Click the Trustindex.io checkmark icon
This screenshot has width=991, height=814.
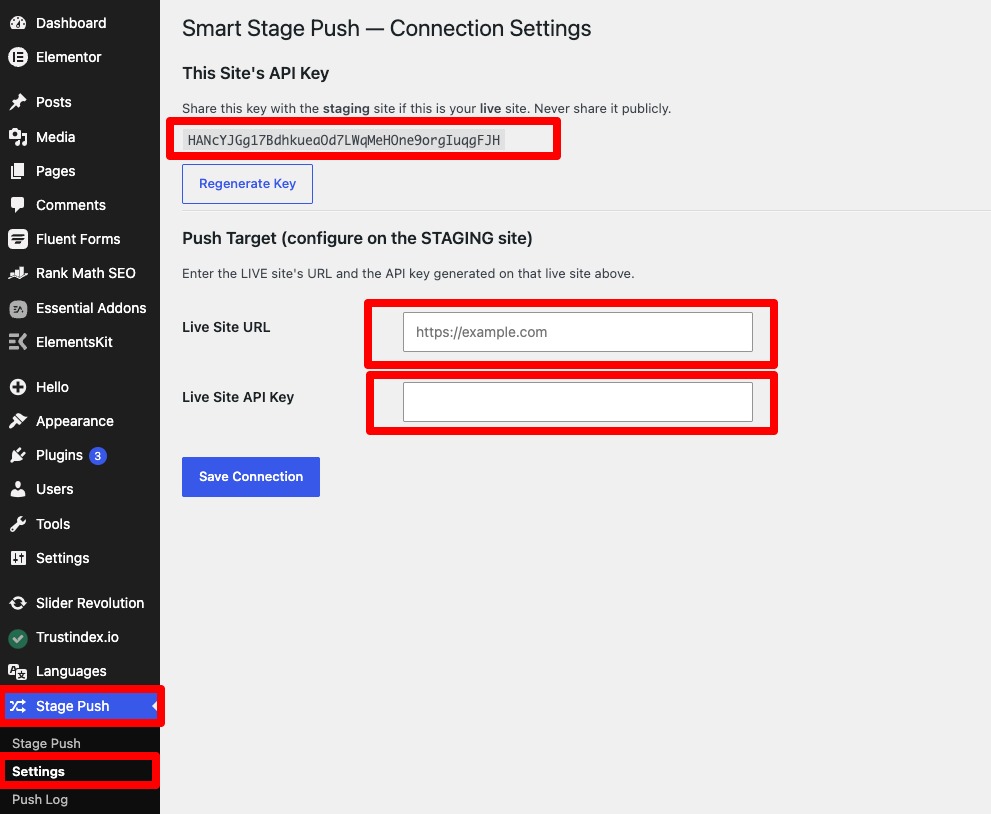(x=18, y=638)
